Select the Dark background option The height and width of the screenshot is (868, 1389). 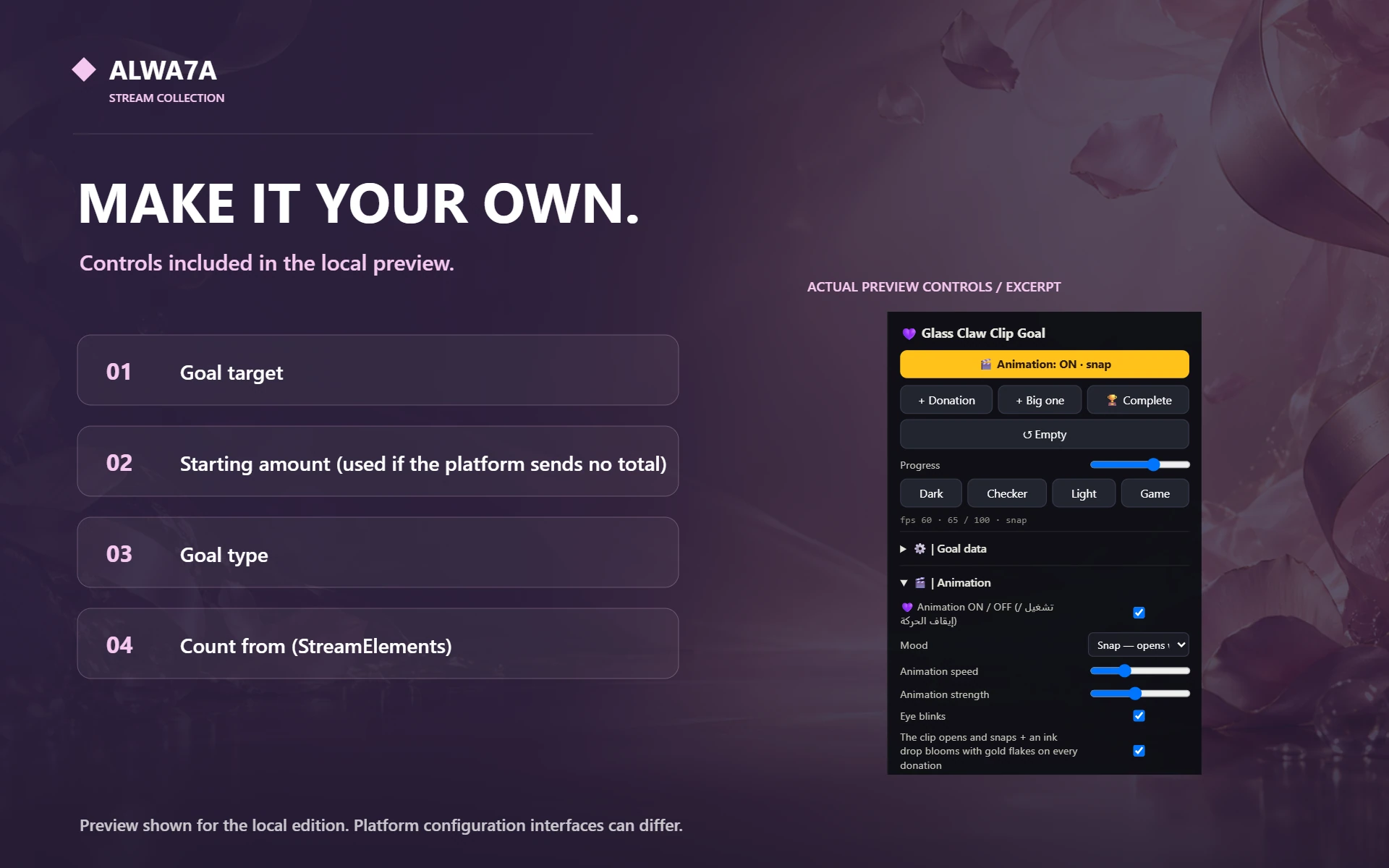pos(931,493)
